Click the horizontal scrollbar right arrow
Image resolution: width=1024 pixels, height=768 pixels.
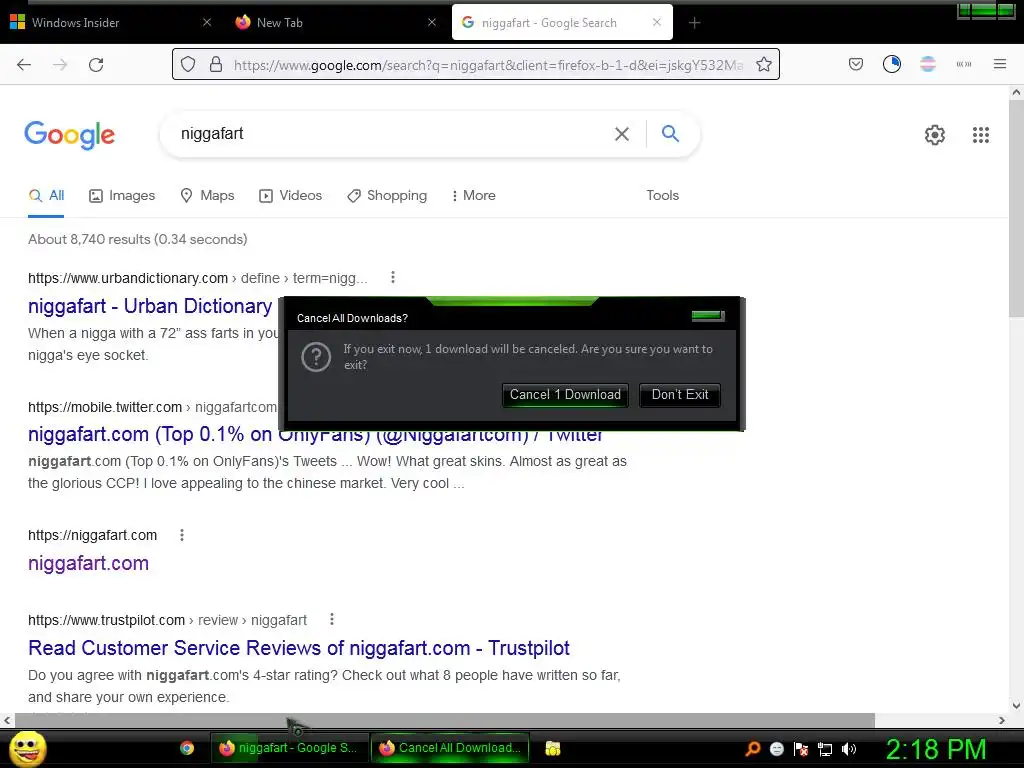(x=1002, y=720)
